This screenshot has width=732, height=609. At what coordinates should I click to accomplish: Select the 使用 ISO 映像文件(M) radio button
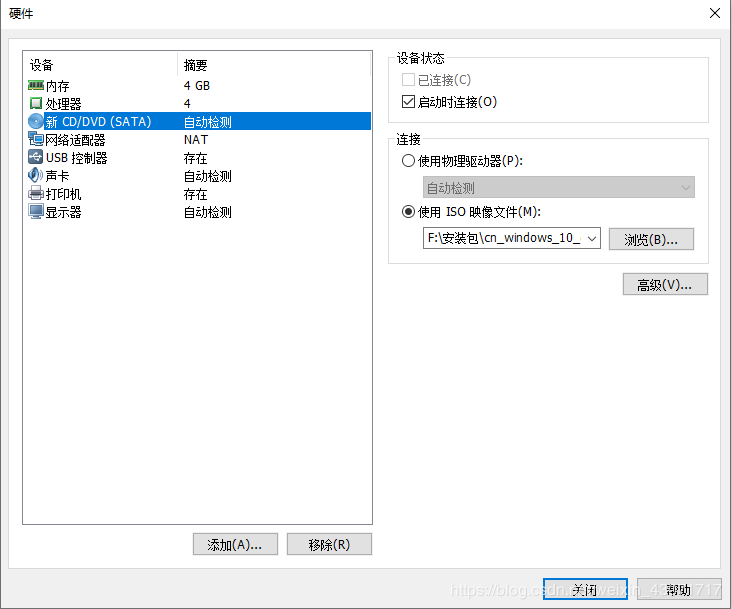point(408,211)
